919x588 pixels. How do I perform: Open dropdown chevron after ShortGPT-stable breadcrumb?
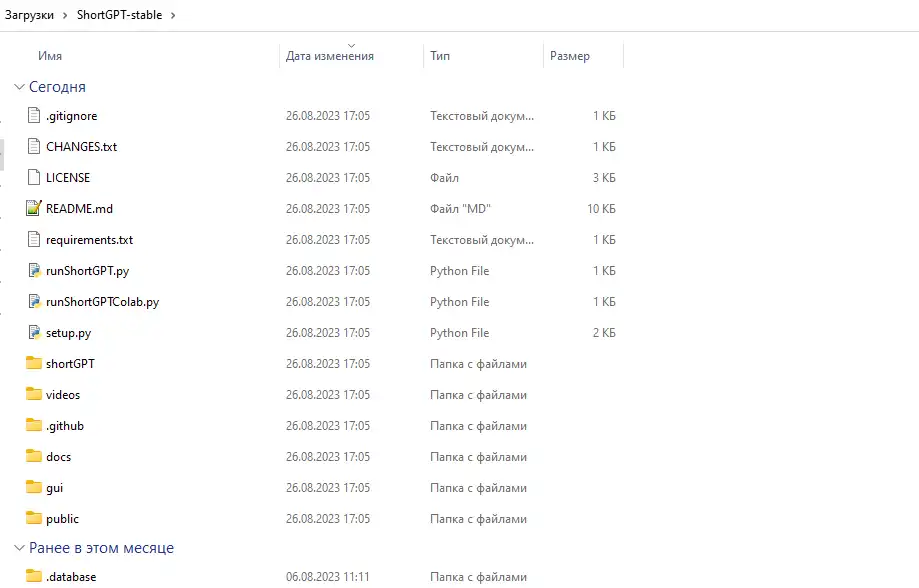173,15
